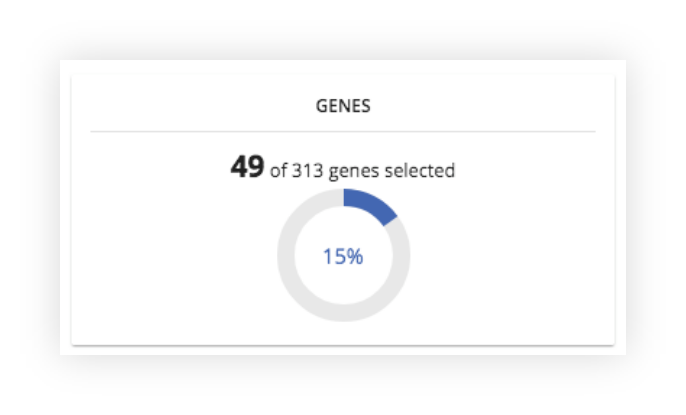Click the card's bottom shadow edge

click(343, 345)
